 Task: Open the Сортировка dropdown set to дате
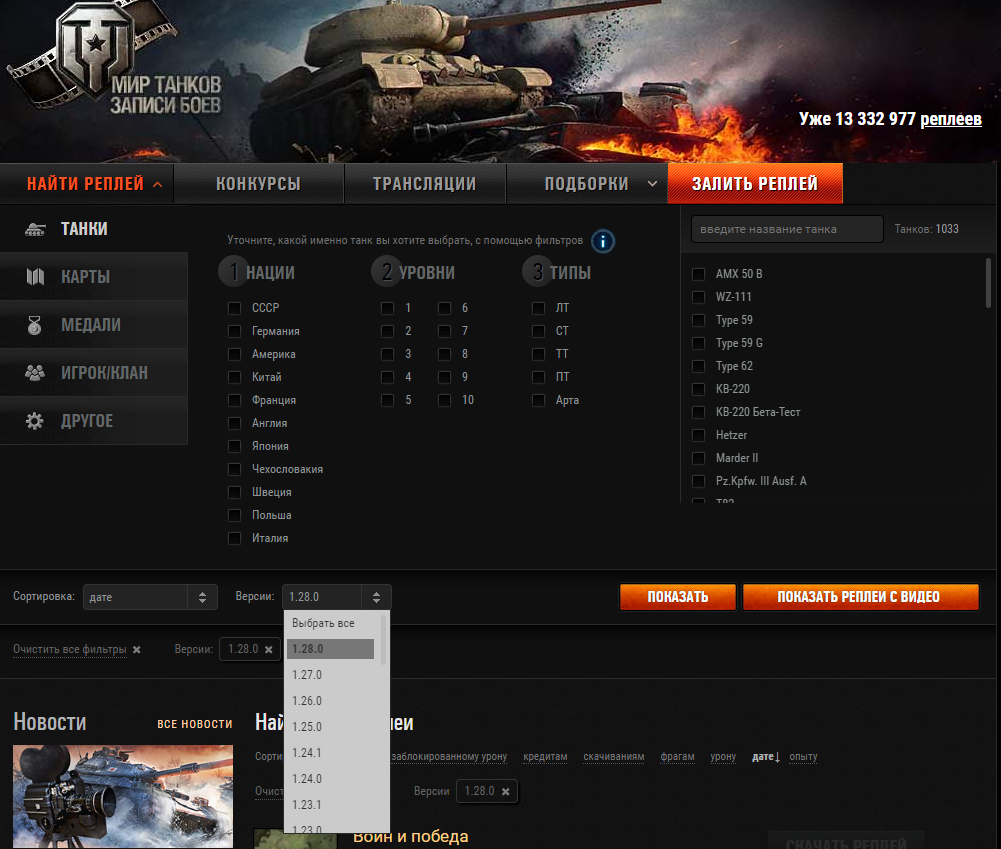point(150,597)
